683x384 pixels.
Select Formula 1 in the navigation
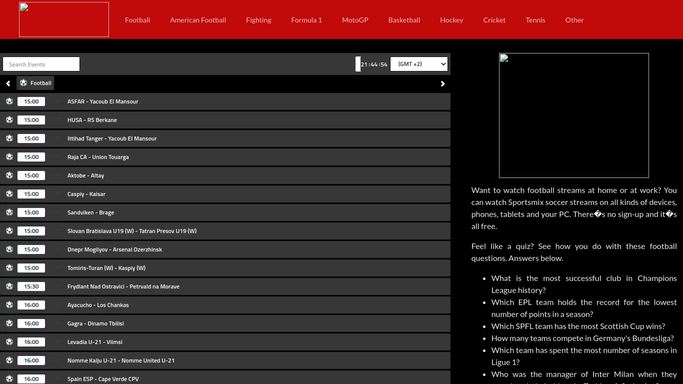(306, 20)
